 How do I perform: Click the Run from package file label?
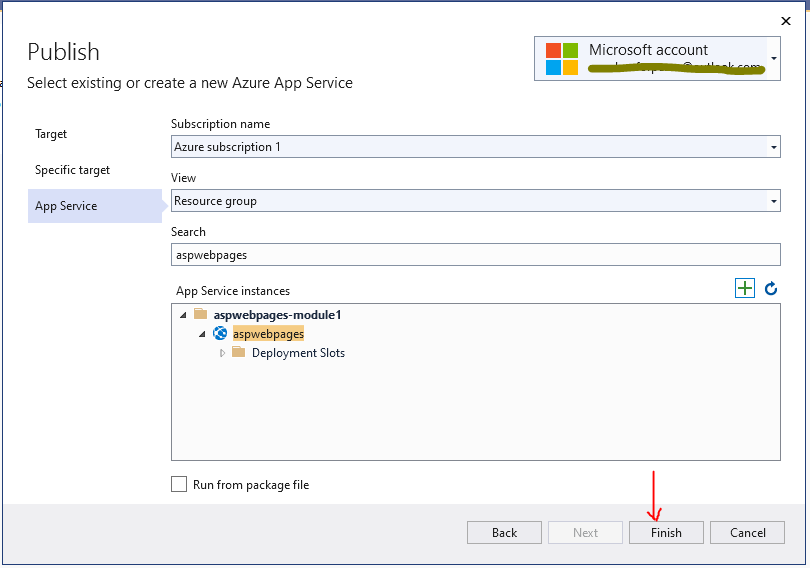tap(251, 485)
